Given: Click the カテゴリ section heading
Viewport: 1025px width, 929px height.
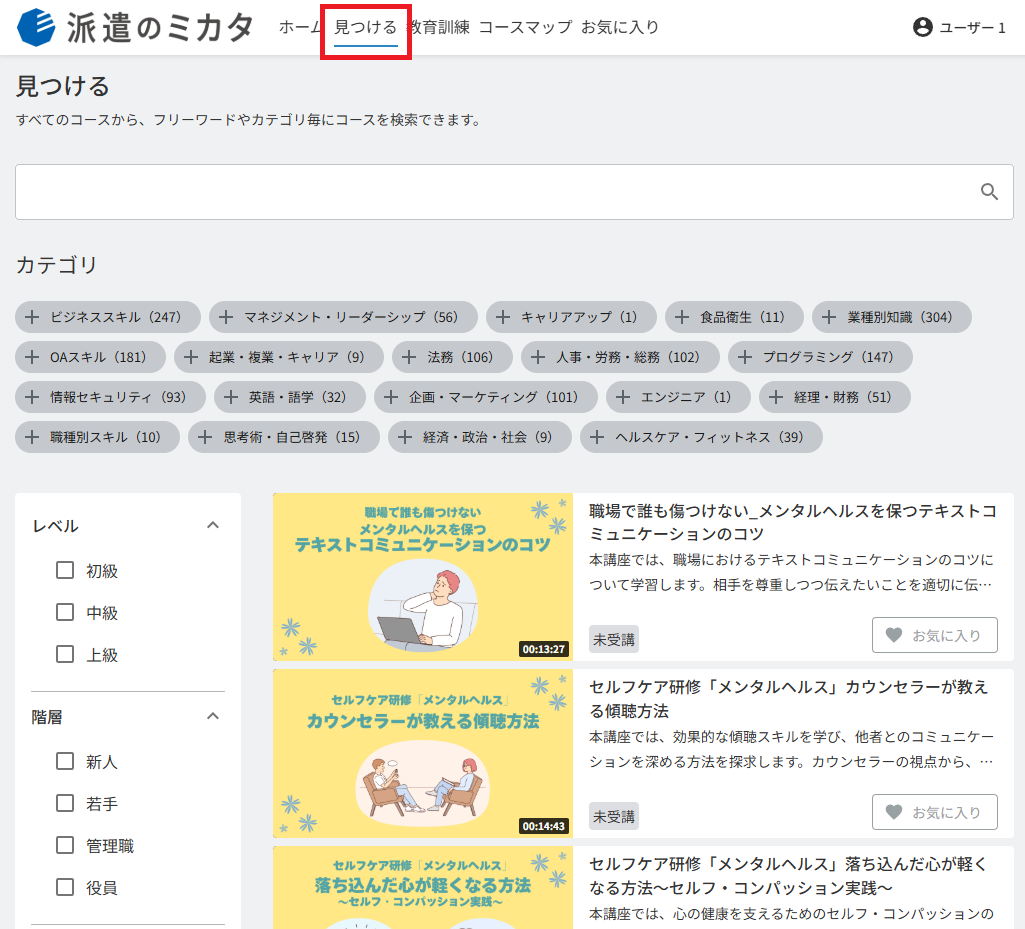Looking at the screenshot, I should pyautogui.click(x=56, y=265).
